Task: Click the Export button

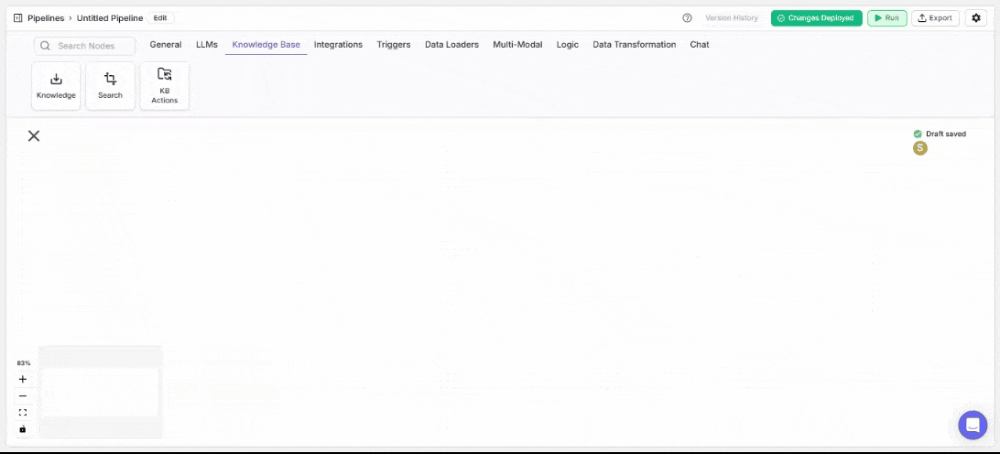Action: point(935,18)
